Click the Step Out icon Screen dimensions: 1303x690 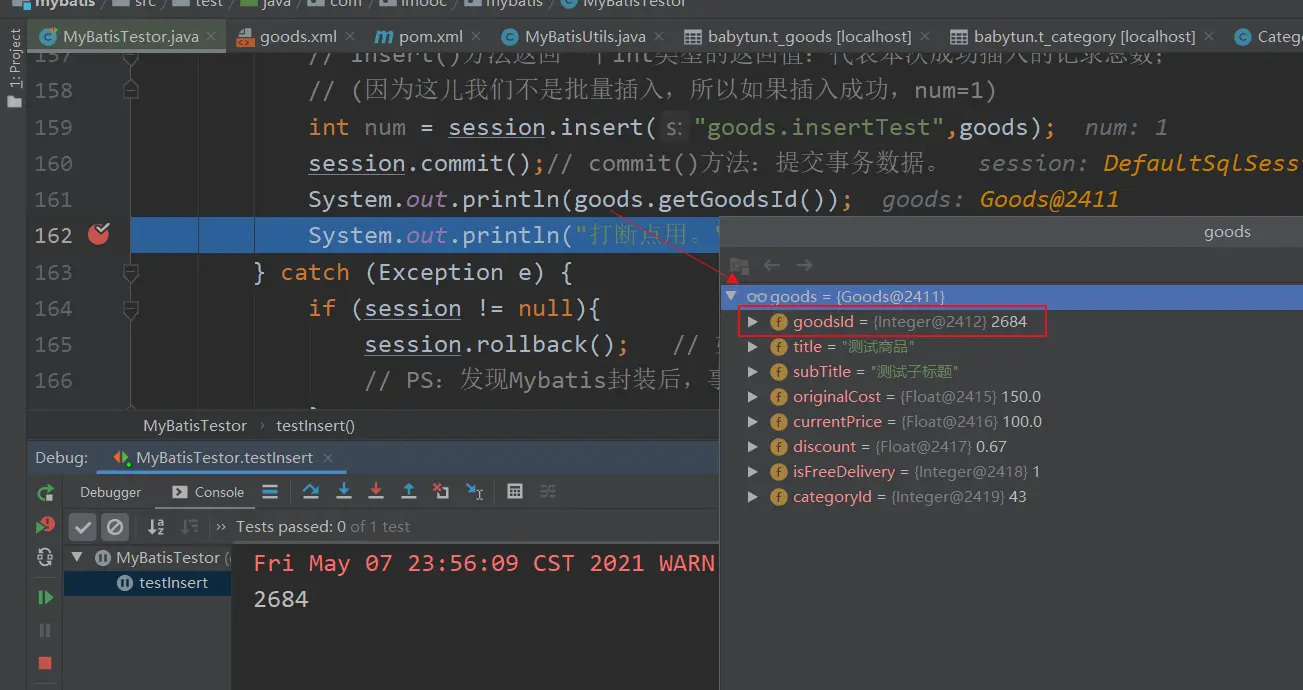click(408, 491)
